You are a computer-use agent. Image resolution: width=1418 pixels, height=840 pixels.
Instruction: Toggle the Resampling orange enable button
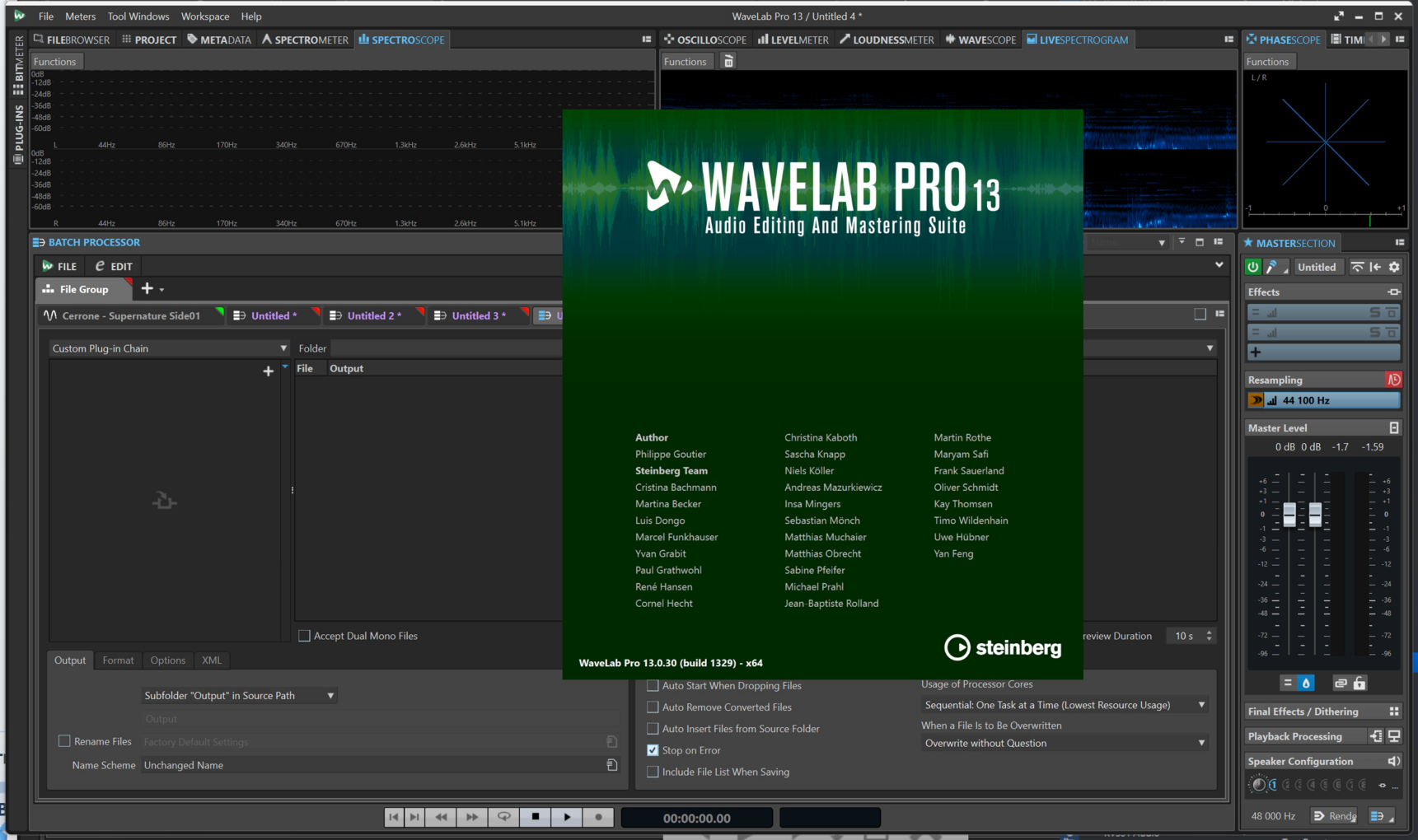pyautogui.click(x=1256, y=400)
